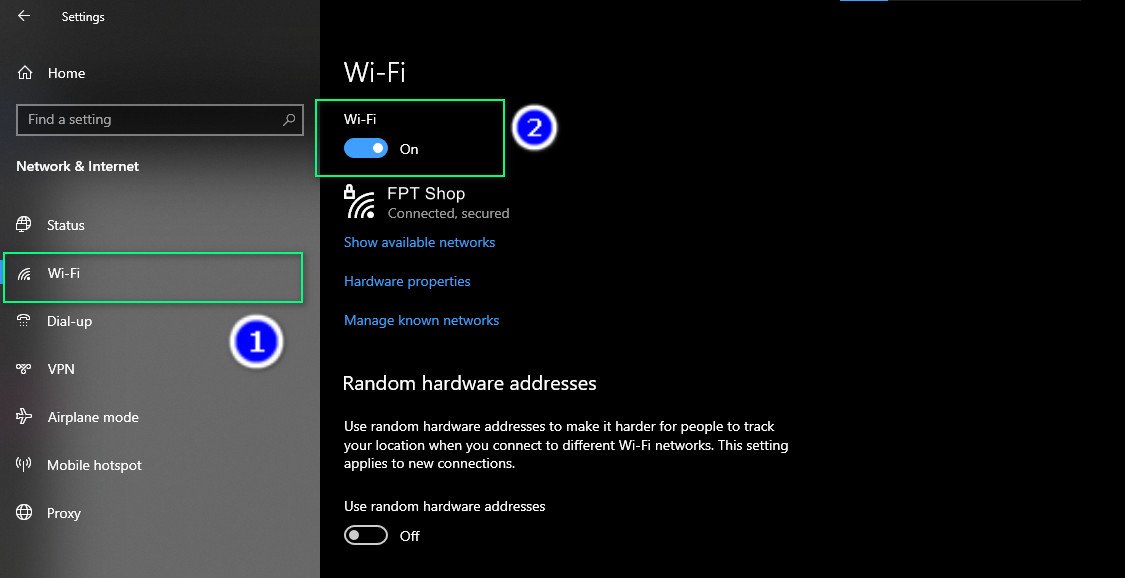This screenshot has height=578, width=1125.
Task: Select the Status sidebar icon
Action: 23,224
